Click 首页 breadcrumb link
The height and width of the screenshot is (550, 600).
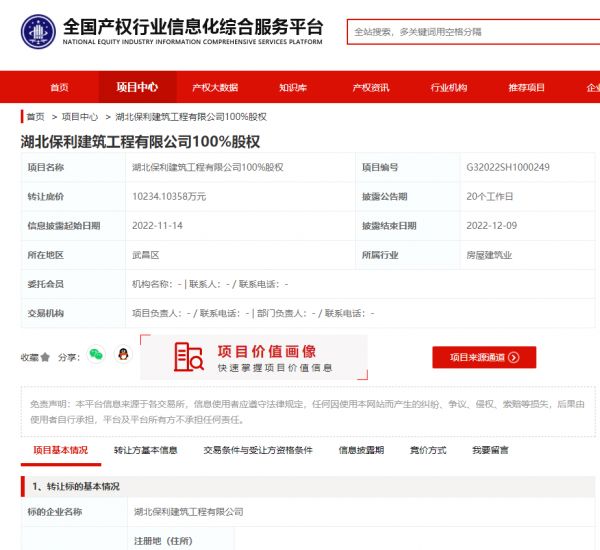coord(35,117)
